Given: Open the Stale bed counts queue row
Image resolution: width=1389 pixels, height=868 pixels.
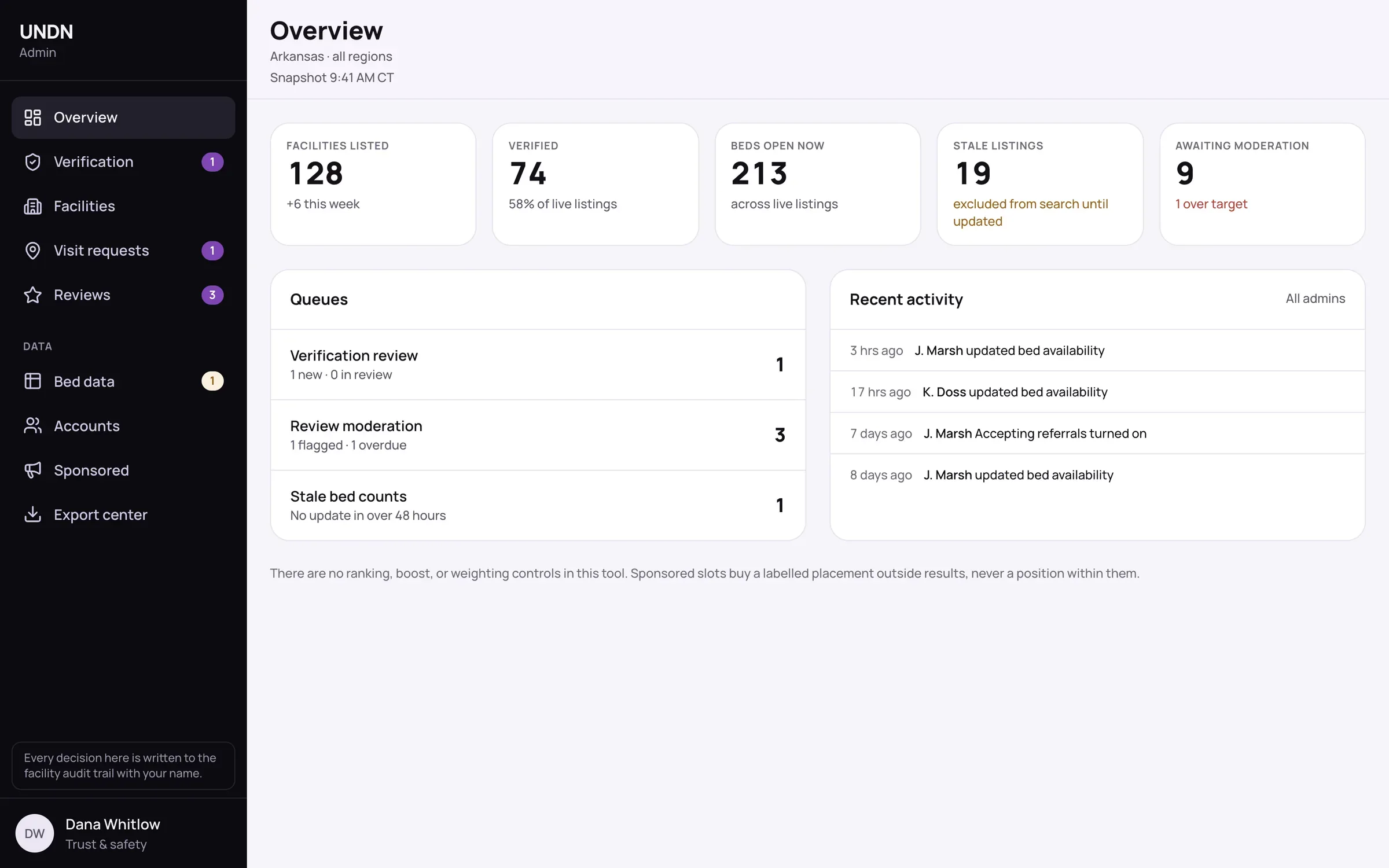Looking at the screenshot, I should tap(538, 505).
